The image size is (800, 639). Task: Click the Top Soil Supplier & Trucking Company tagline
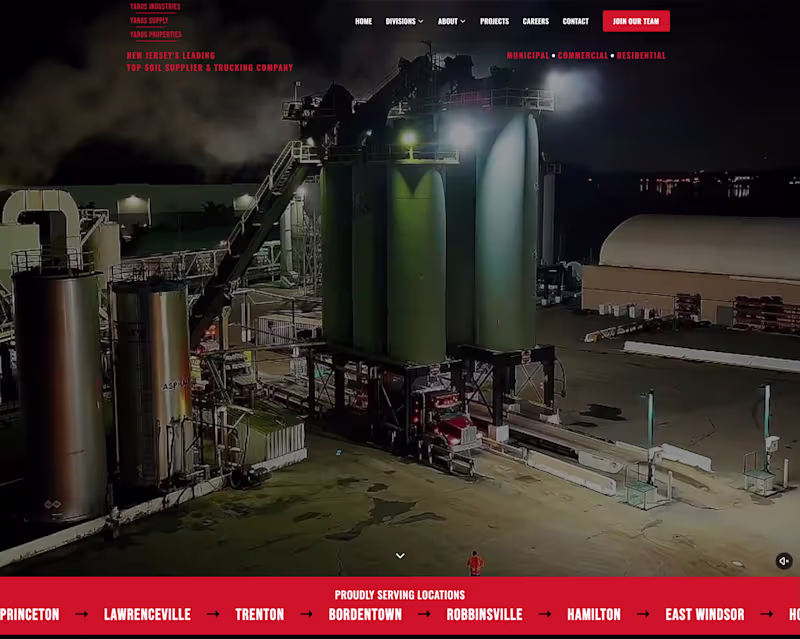pyautogui.click(x=210, y=67)
